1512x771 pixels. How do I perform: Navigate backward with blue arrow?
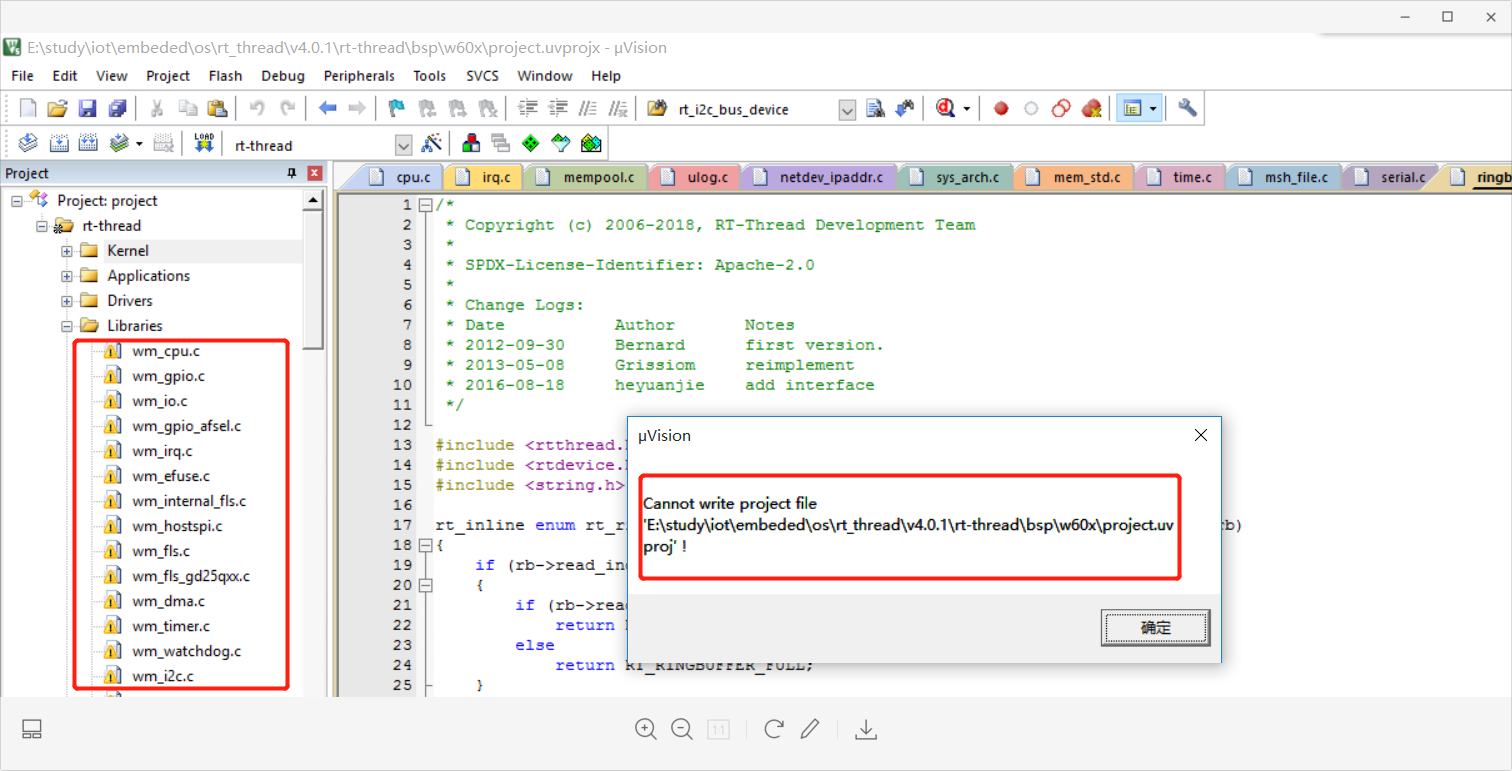[x=327, y=109]
